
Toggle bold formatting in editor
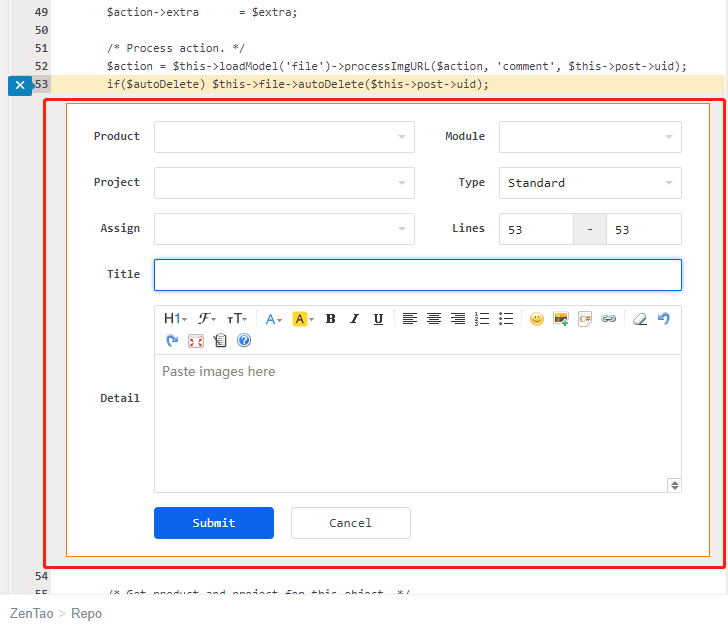[x=331, y=319]
